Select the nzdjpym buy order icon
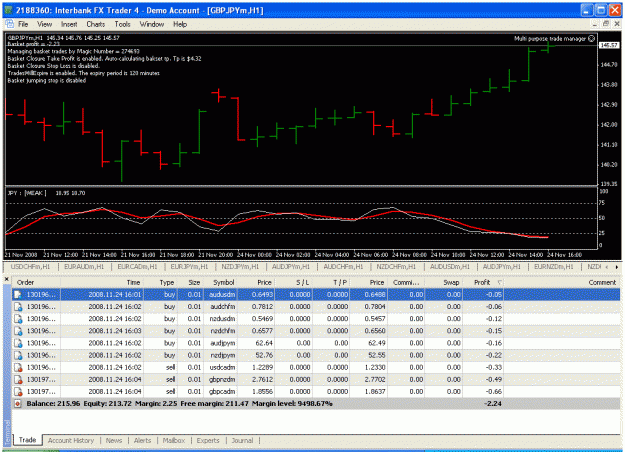The image size is (625, 452). 18,355
